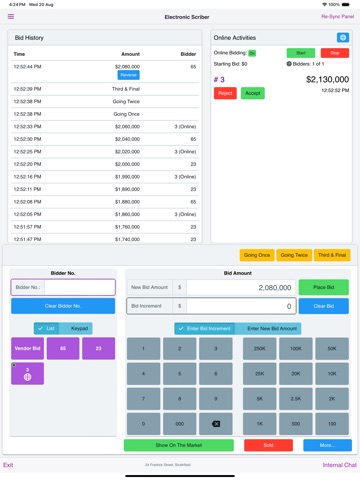Tap keypad digit 5
This screenshot has width=360, height=480.
(179, 374)
